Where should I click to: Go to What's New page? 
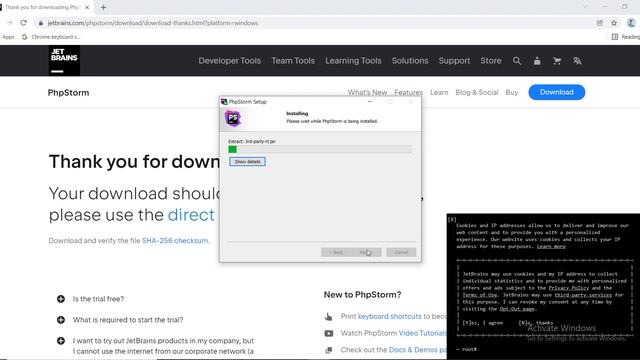pos(367,92)
